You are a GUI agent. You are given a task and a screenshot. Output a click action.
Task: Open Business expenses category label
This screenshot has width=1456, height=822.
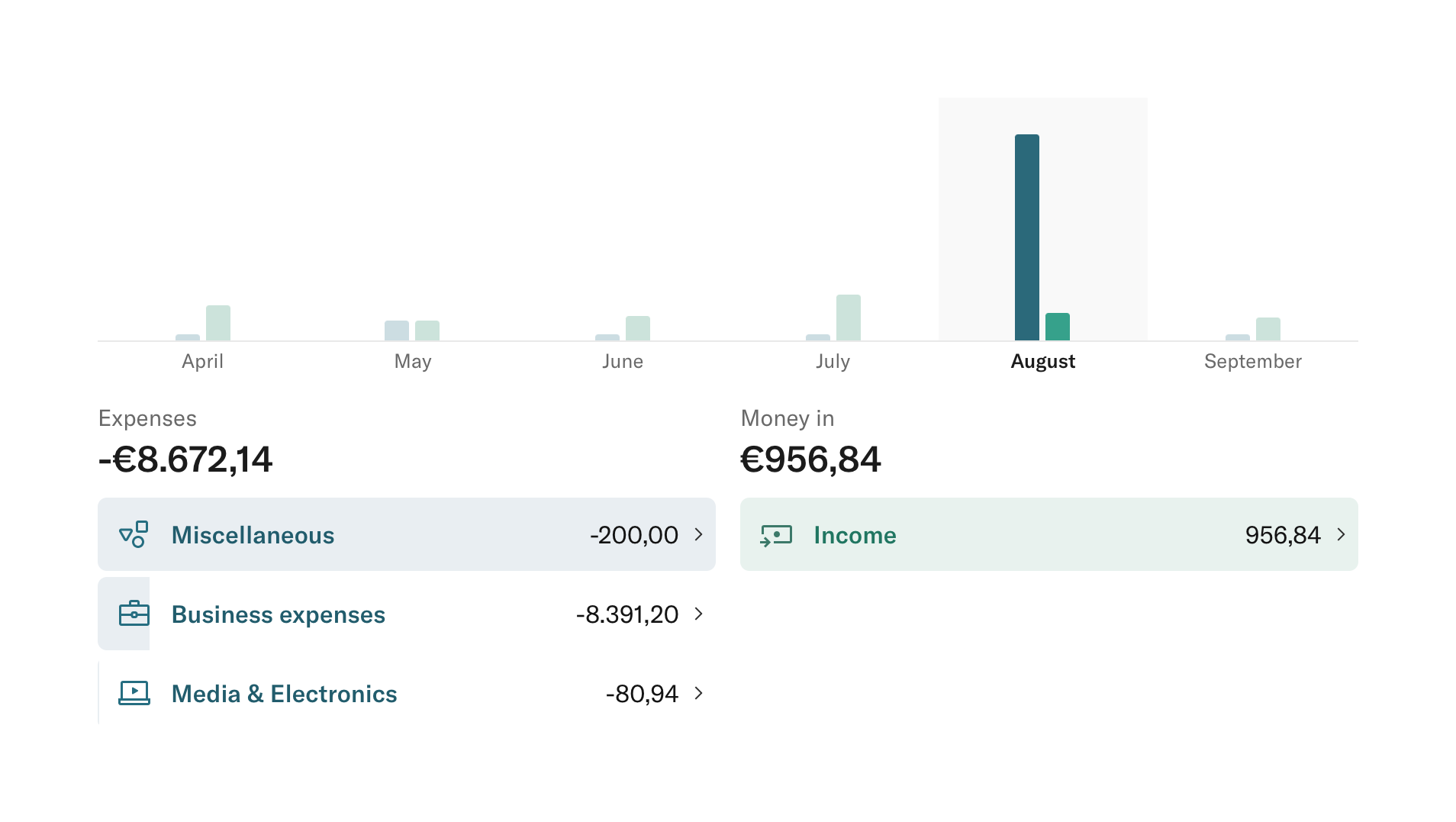pyautogui.click(x=278, y=614)
